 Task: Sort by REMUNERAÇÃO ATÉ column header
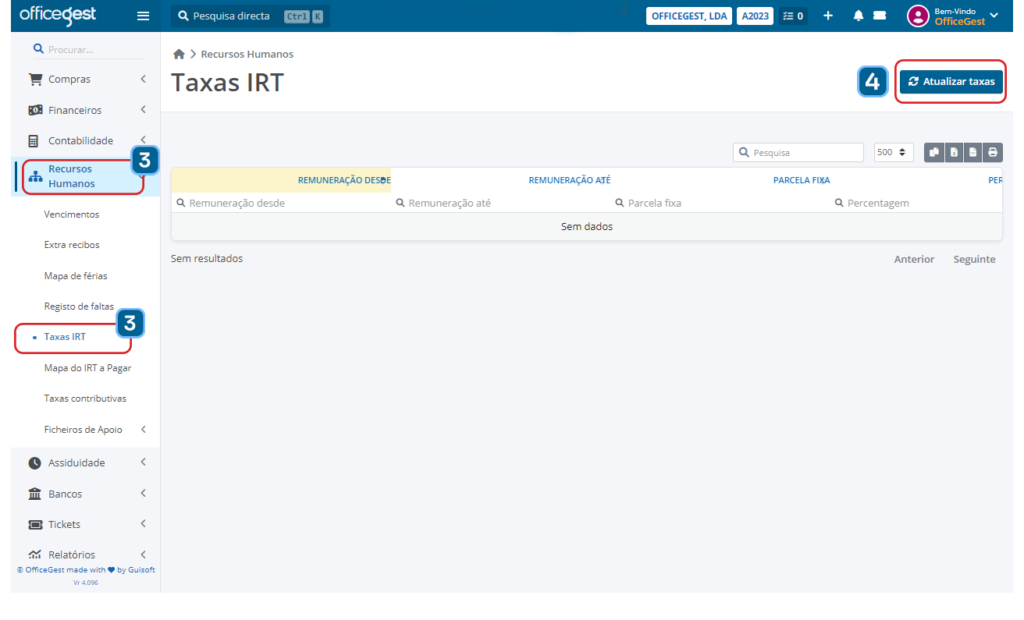(x=569, y=180)
